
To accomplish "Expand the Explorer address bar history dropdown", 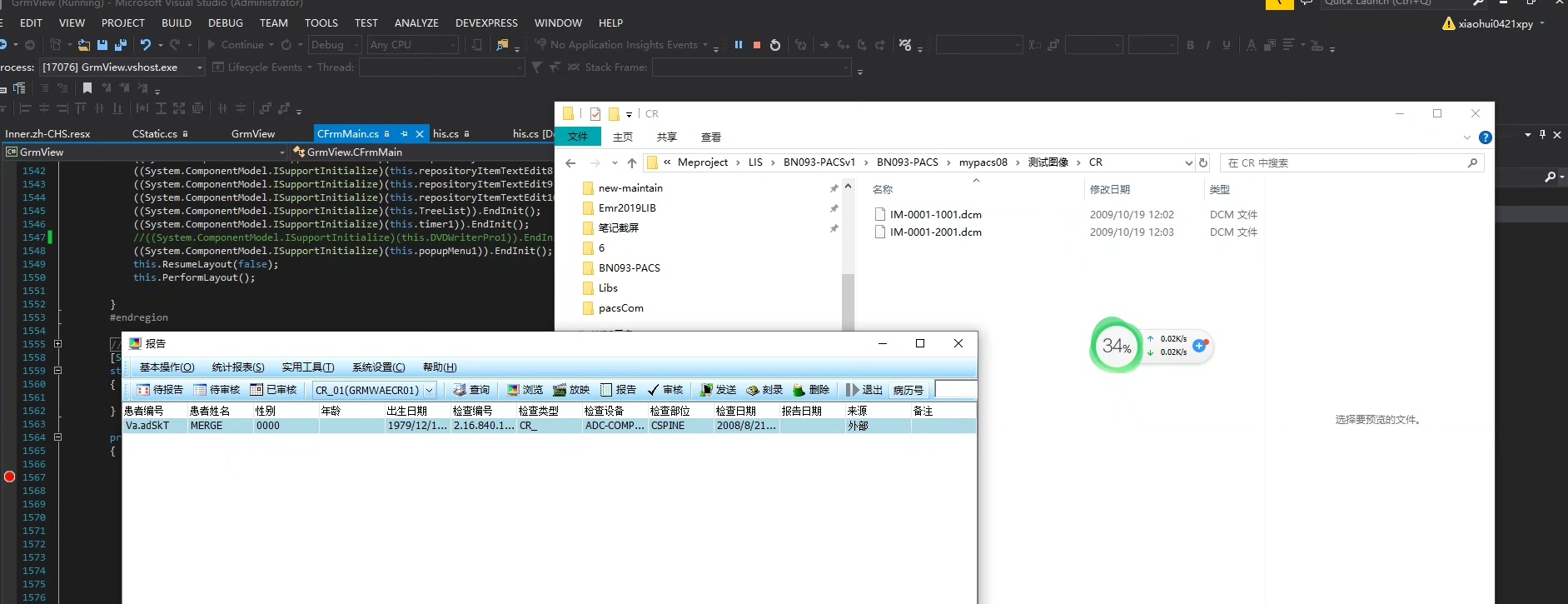I will point(1188,163).
